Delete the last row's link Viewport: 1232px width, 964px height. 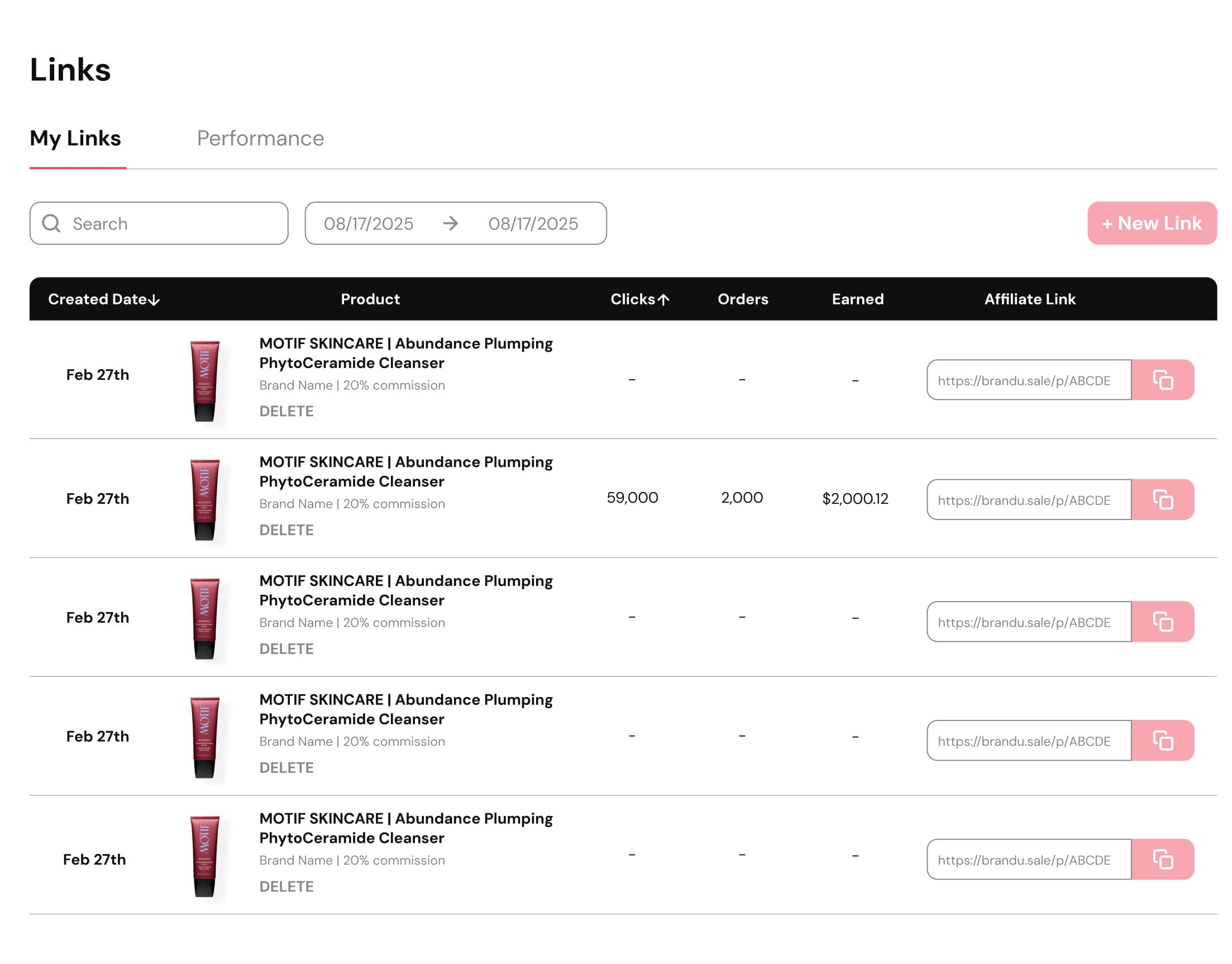(x=286, y=886)
